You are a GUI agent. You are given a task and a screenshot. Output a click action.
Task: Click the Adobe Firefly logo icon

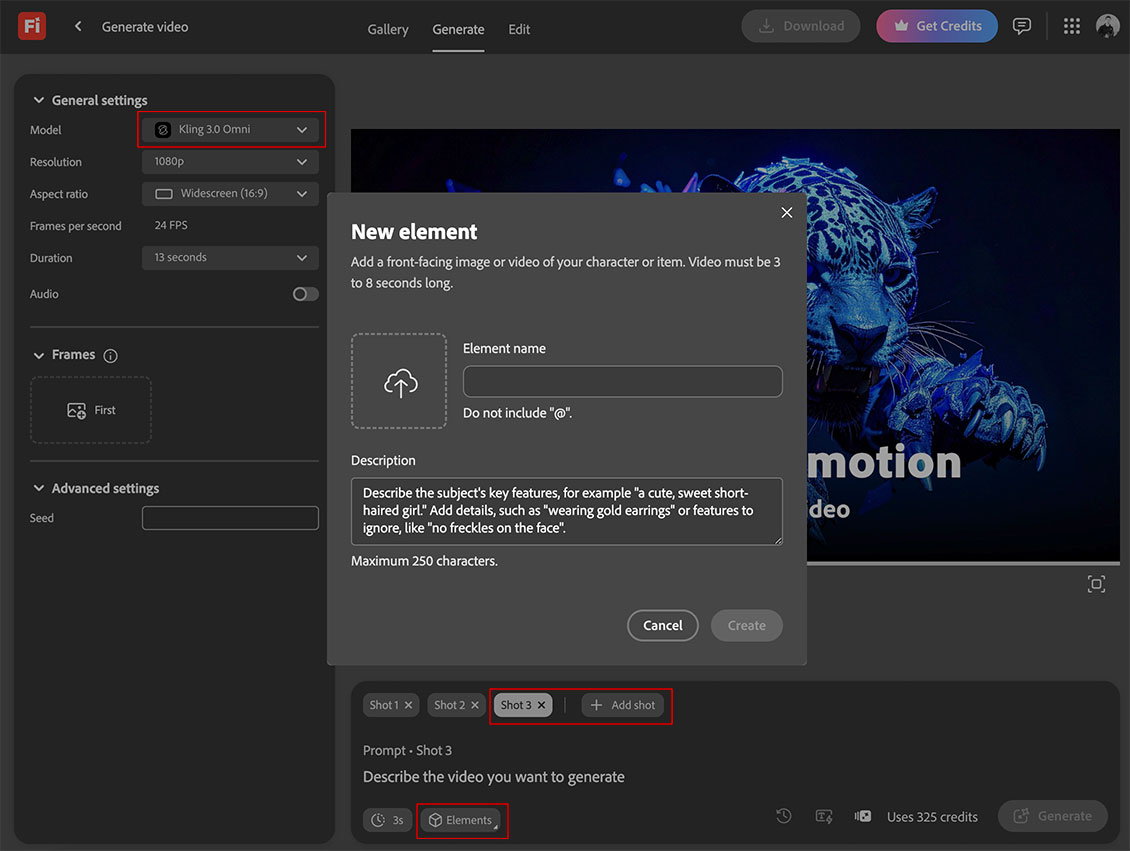click(31, 26)
